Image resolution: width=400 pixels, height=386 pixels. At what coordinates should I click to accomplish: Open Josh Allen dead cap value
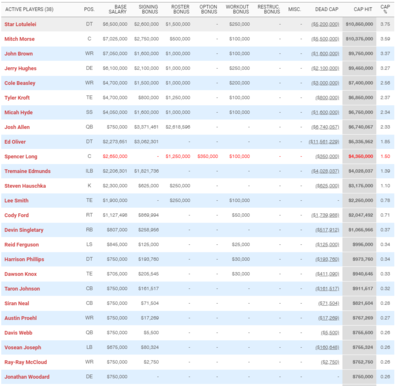pyautogui.click(x=325, y=127)
